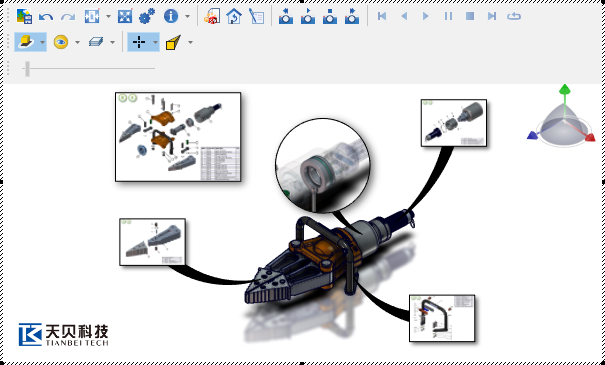Click the redo arrow icon
Image resolution: width=605 pixels, height=365 pixels.
pyautogui.click(x=68, y=17)
